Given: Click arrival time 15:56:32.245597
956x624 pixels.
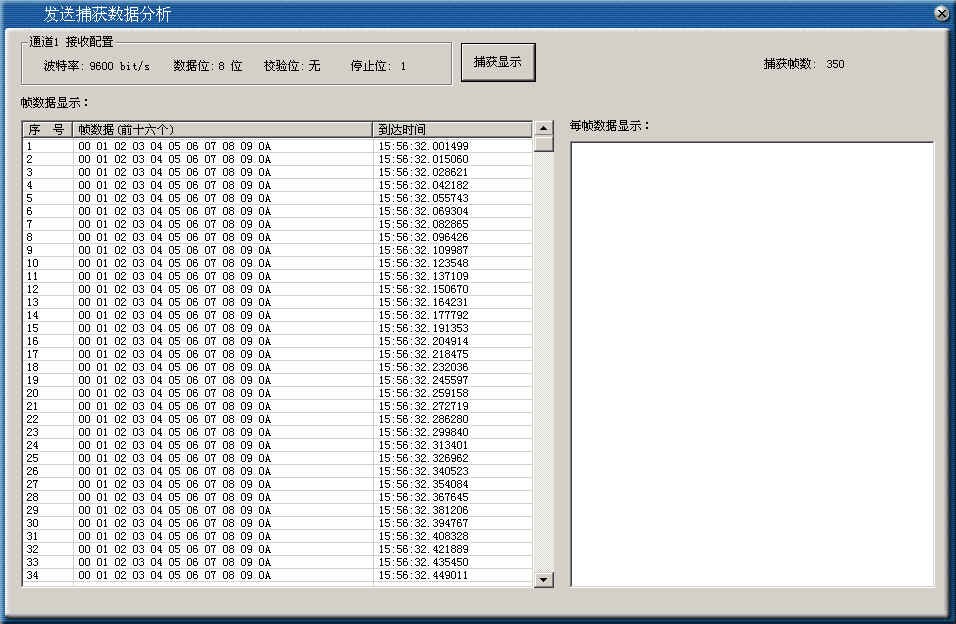Looking at the screenshot, I should [424, 380].
